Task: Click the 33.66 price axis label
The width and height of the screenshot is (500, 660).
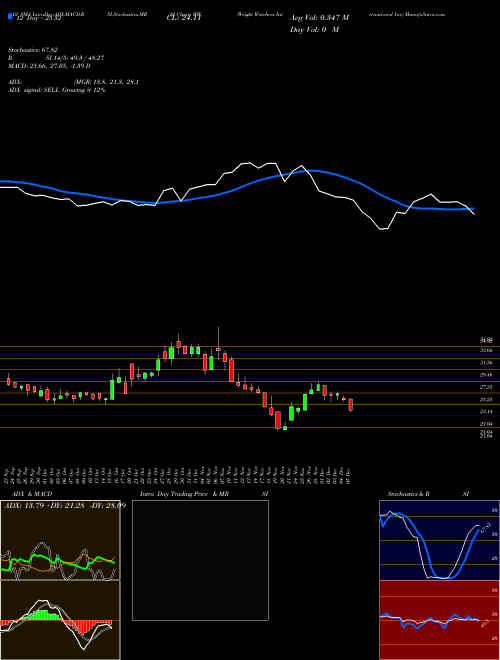Action: coord(486,350)
